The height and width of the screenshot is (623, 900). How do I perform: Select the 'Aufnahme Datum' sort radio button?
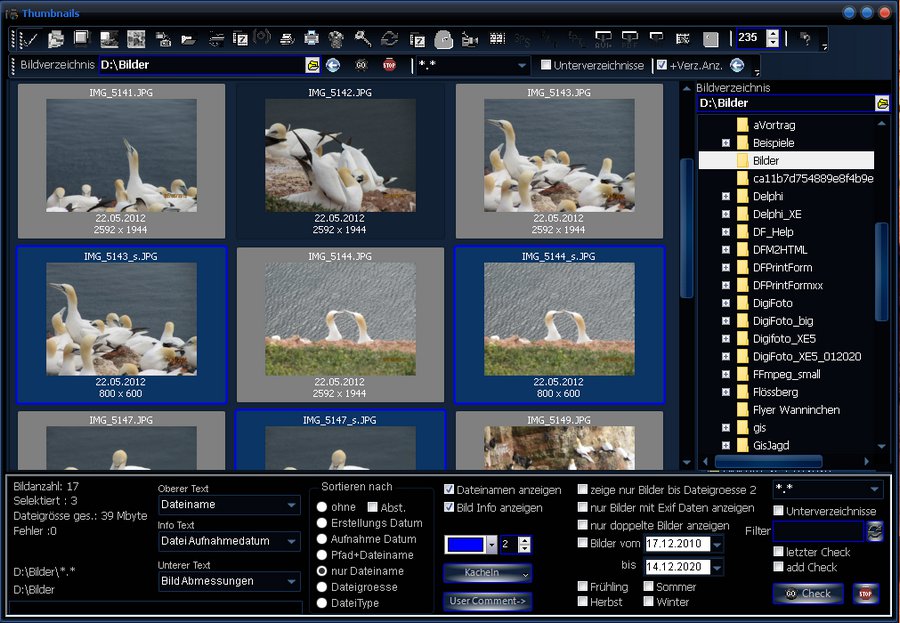pyautogui.click(x=322, y=539)
